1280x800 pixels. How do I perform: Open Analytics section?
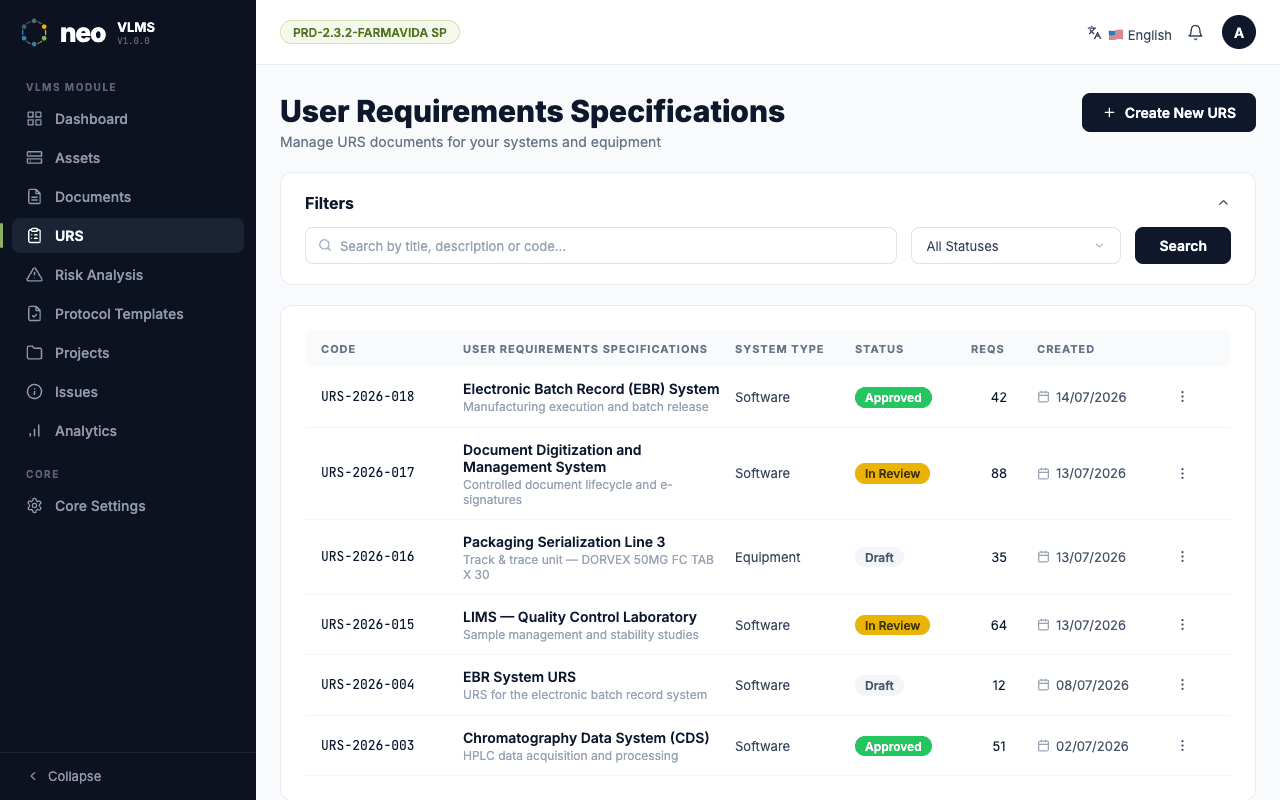click(128, 431)
